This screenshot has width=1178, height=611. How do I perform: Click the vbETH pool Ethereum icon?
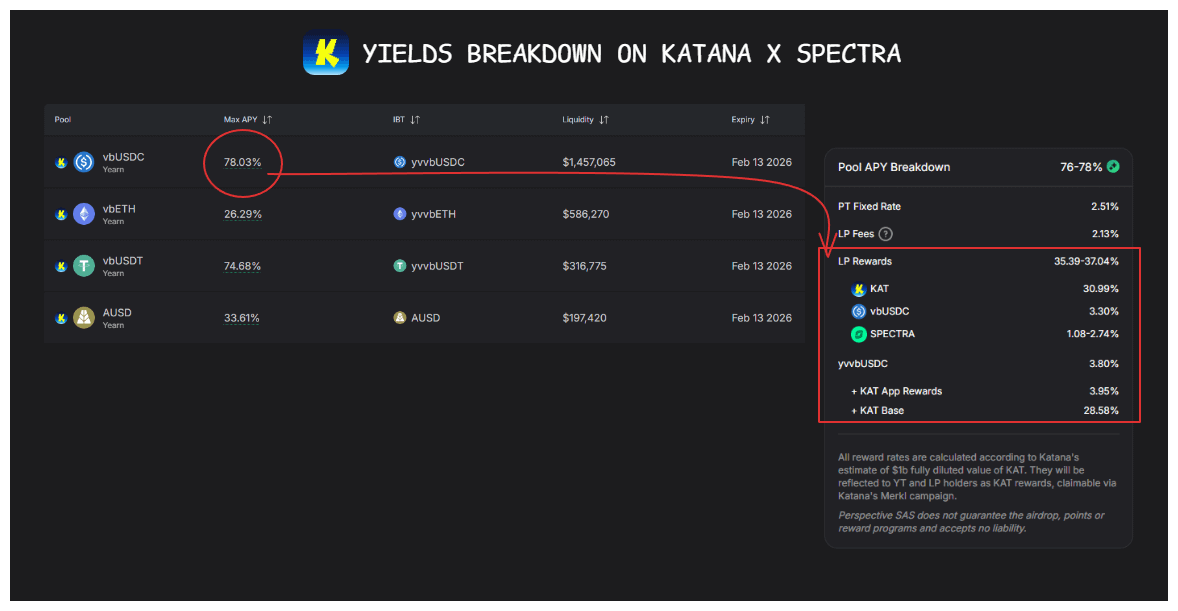(x=83, y=214)
